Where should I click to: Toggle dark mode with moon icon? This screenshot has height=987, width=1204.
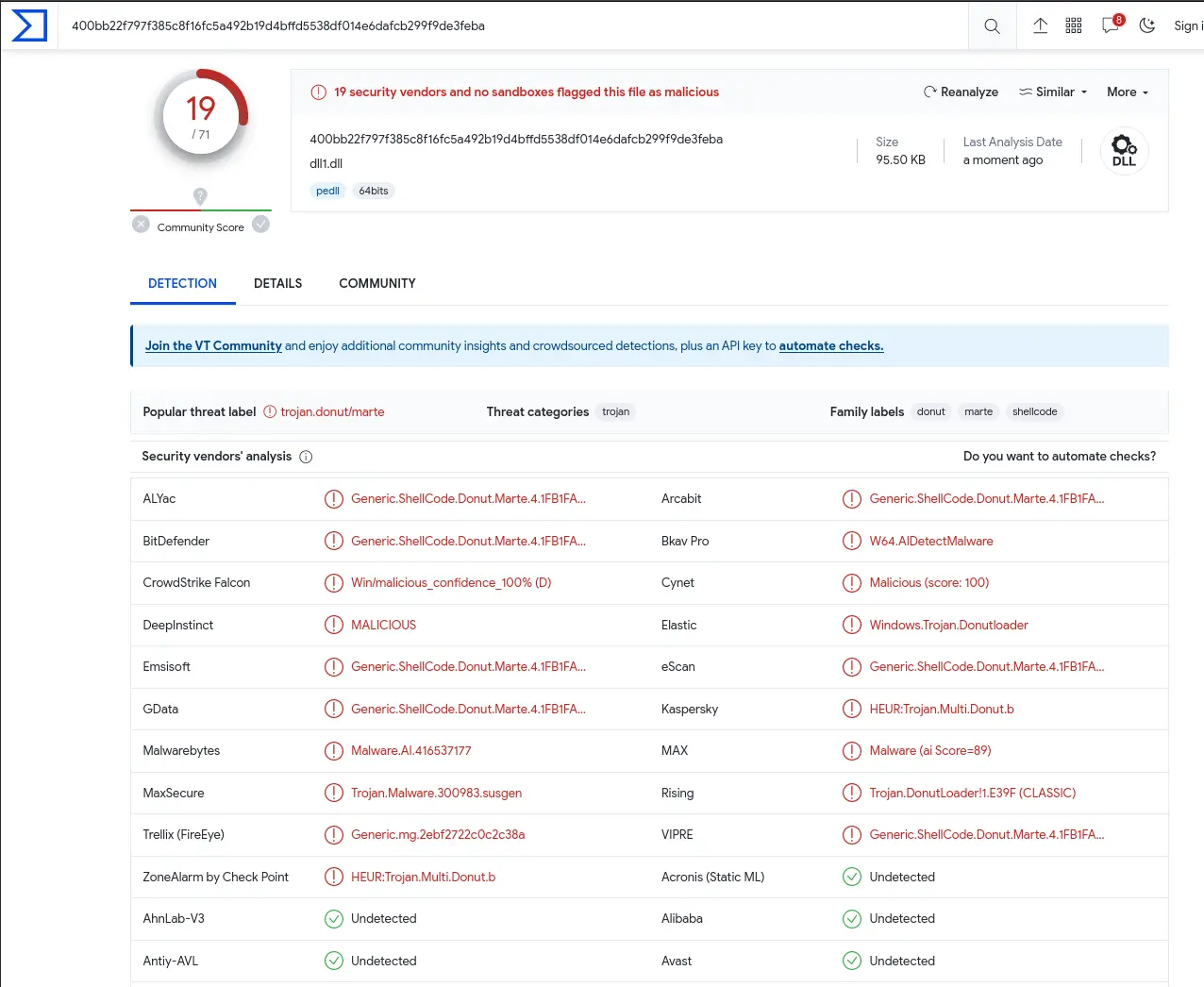click(1147, 26)
